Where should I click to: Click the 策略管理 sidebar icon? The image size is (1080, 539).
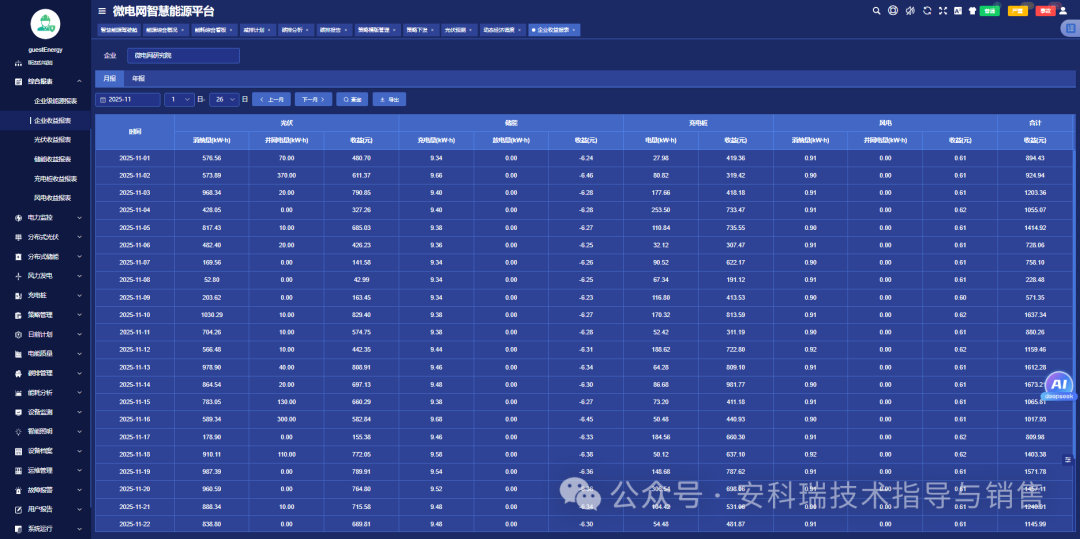(19, 315)
